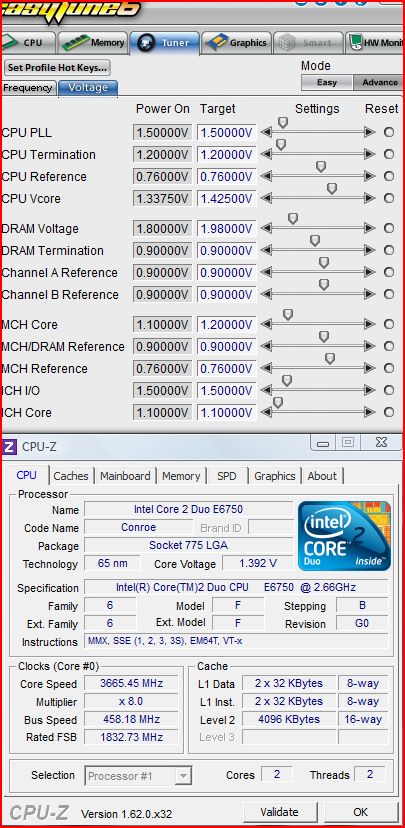405x828 pixels.
Task: Increase Channel B Reference right arrow
Action: coord(370,295)
